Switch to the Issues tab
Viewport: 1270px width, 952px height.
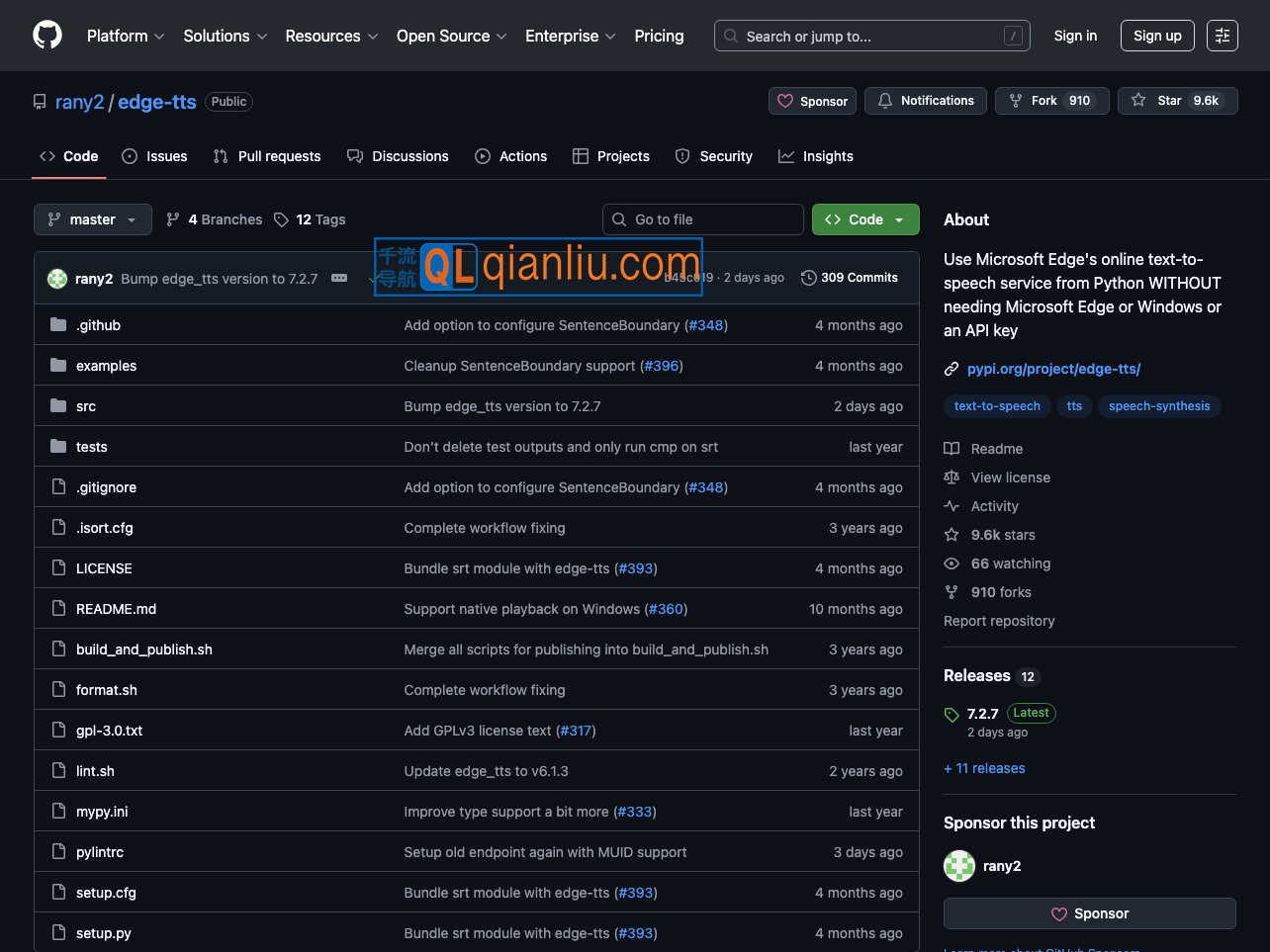pyautogui.click(x=155, y=156)
